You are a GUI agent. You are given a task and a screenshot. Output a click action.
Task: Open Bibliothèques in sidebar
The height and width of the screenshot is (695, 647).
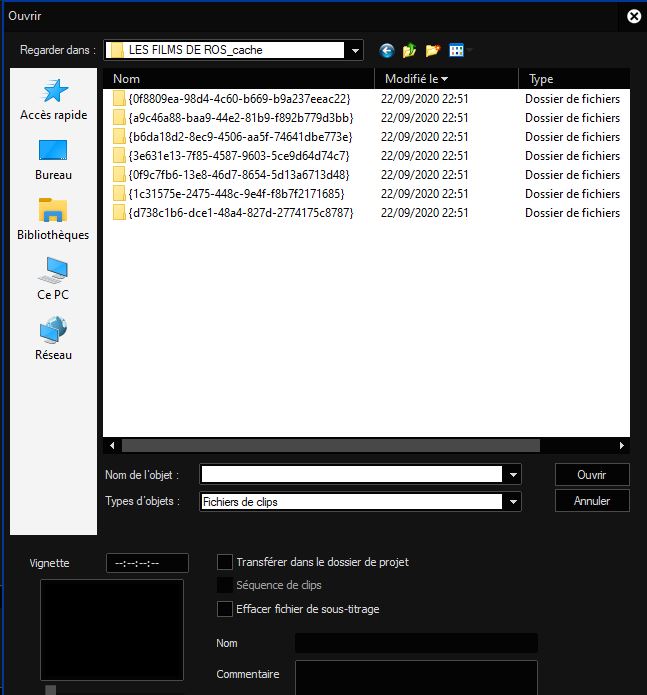pos(53,219)
